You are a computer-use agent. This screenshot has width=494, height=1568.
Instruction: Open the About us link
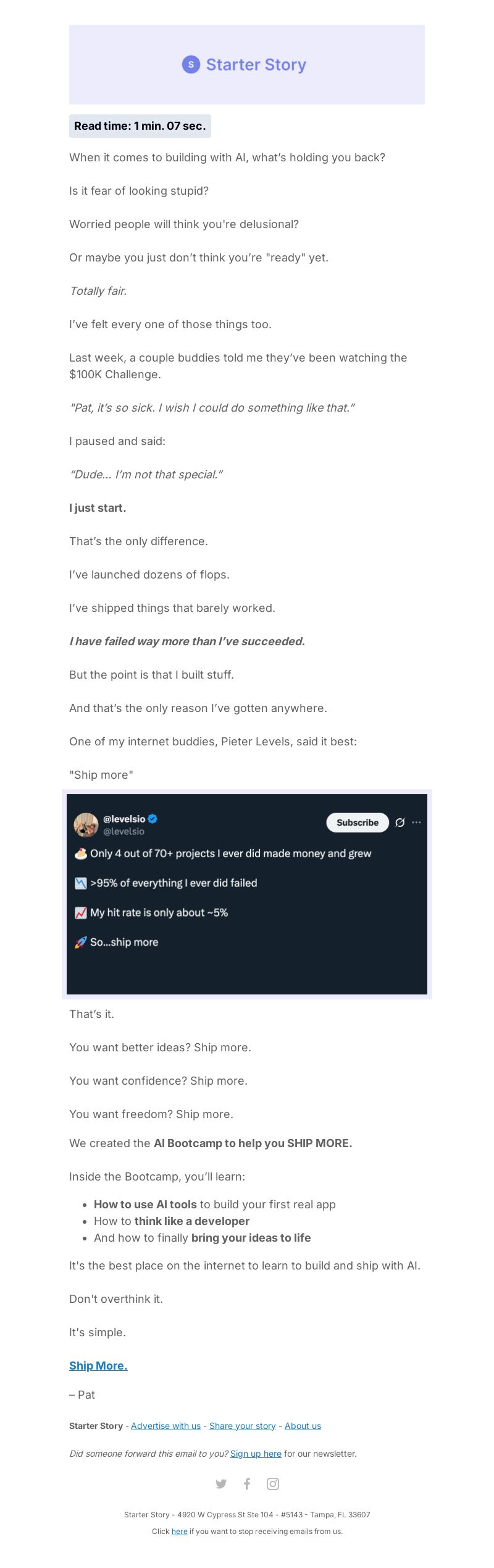pos(303,1426)
